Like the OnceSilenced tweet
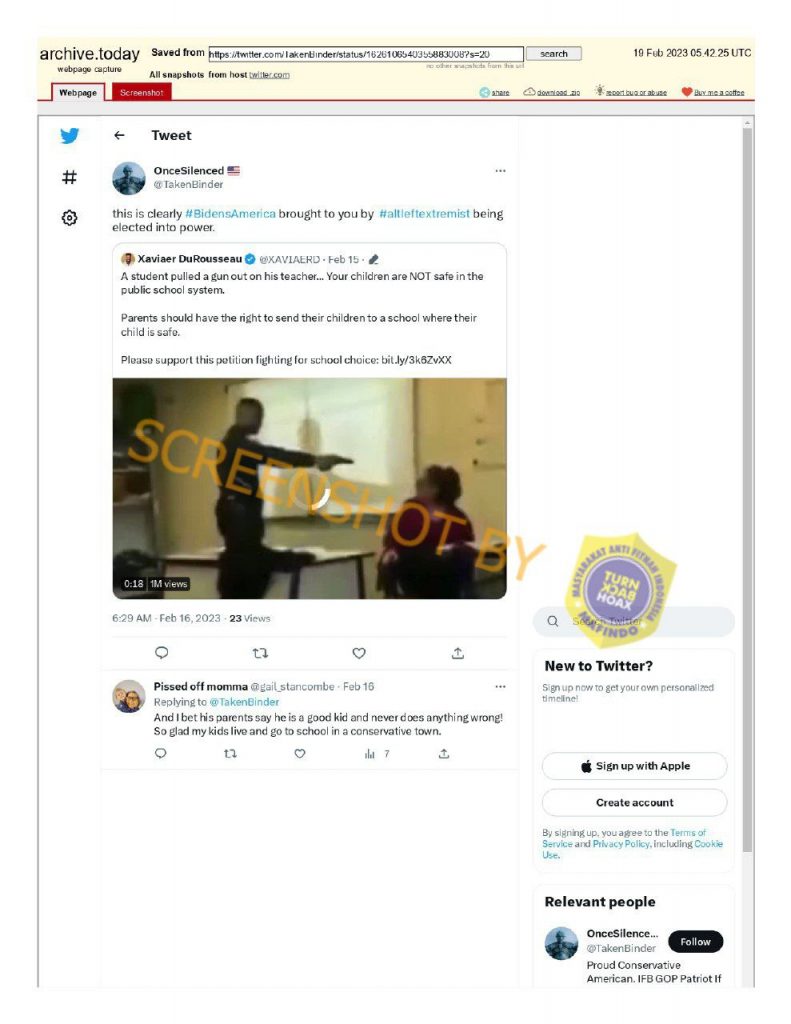The height and width of the screenshot is (1024, 791). point(359,652)
